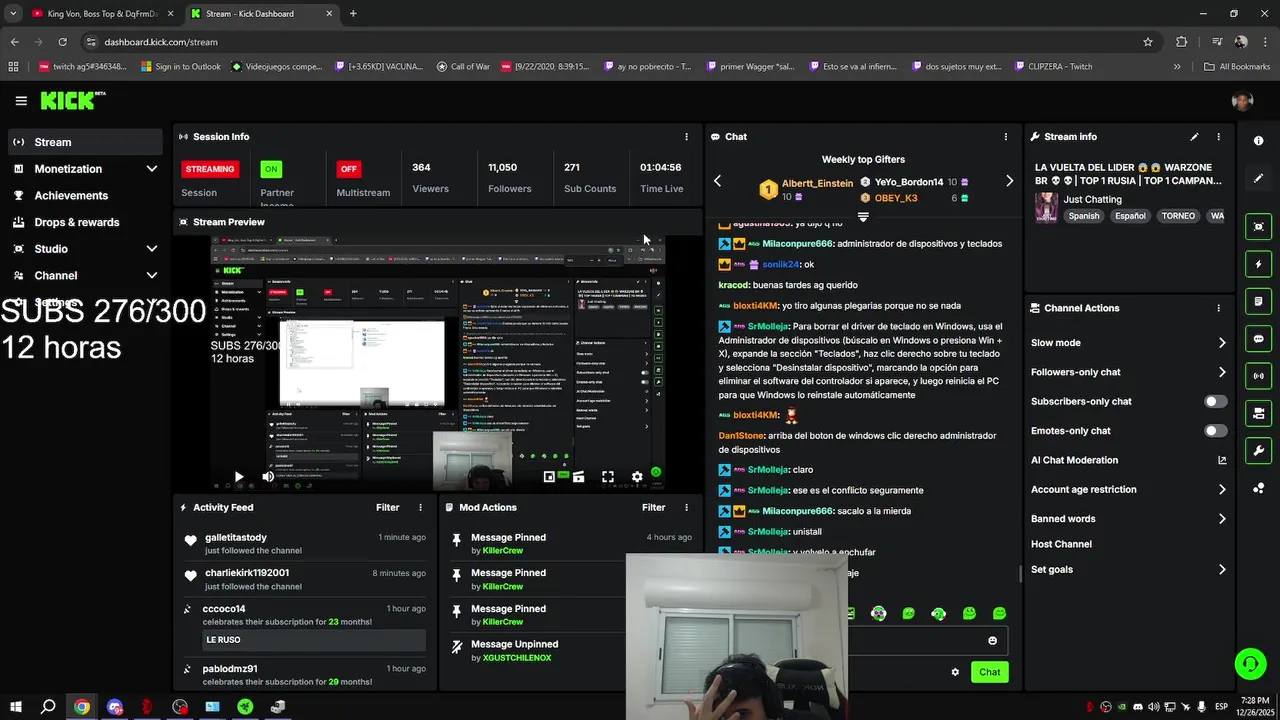Open the Kick hamburger menu
The height and width of the screenshot is (720, 1280).
coord(21,101)
